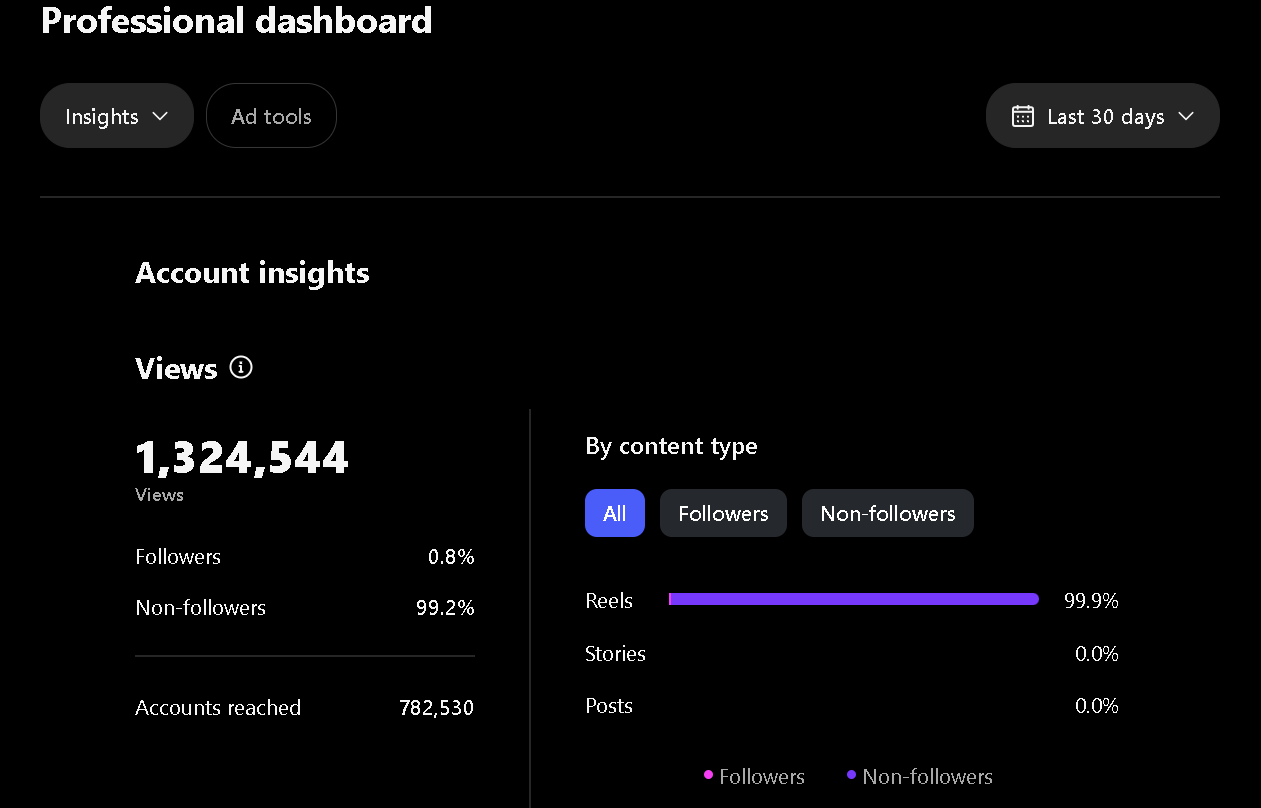Click the 1,324,544 total views number
1261x808 pixels.
(x=242, y=458)
